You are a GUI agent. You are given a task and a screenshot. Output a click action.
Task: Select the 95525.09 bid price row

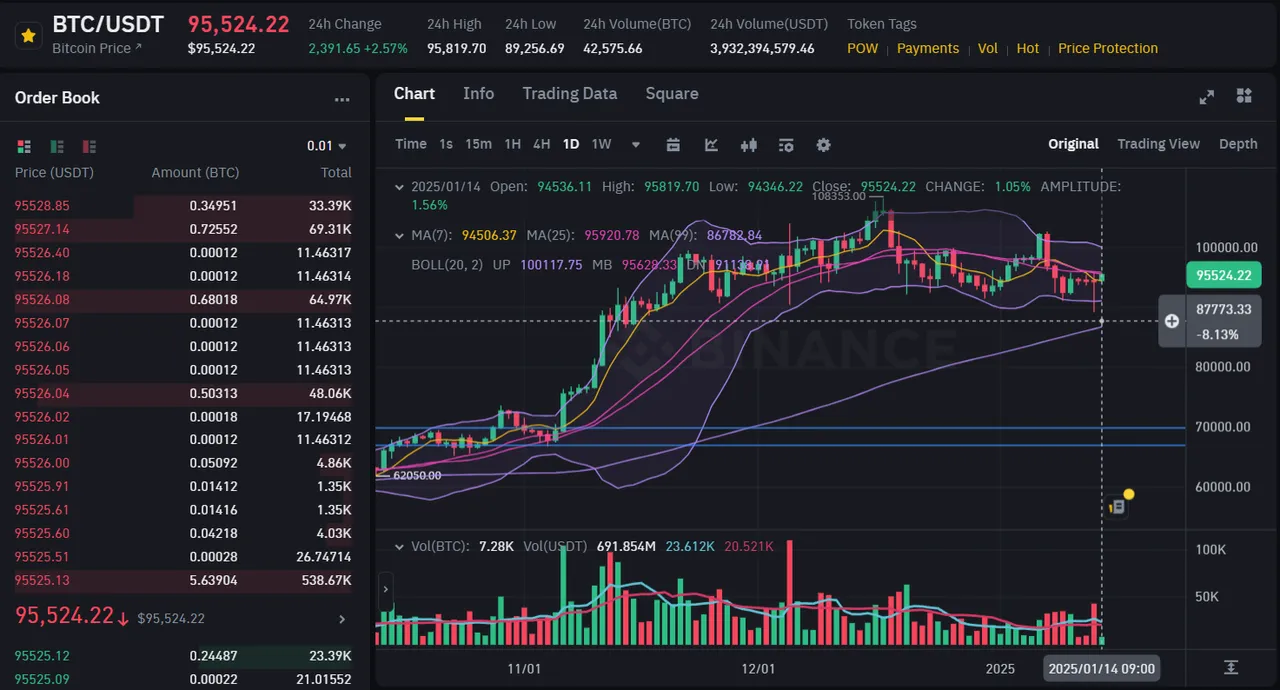185,679
